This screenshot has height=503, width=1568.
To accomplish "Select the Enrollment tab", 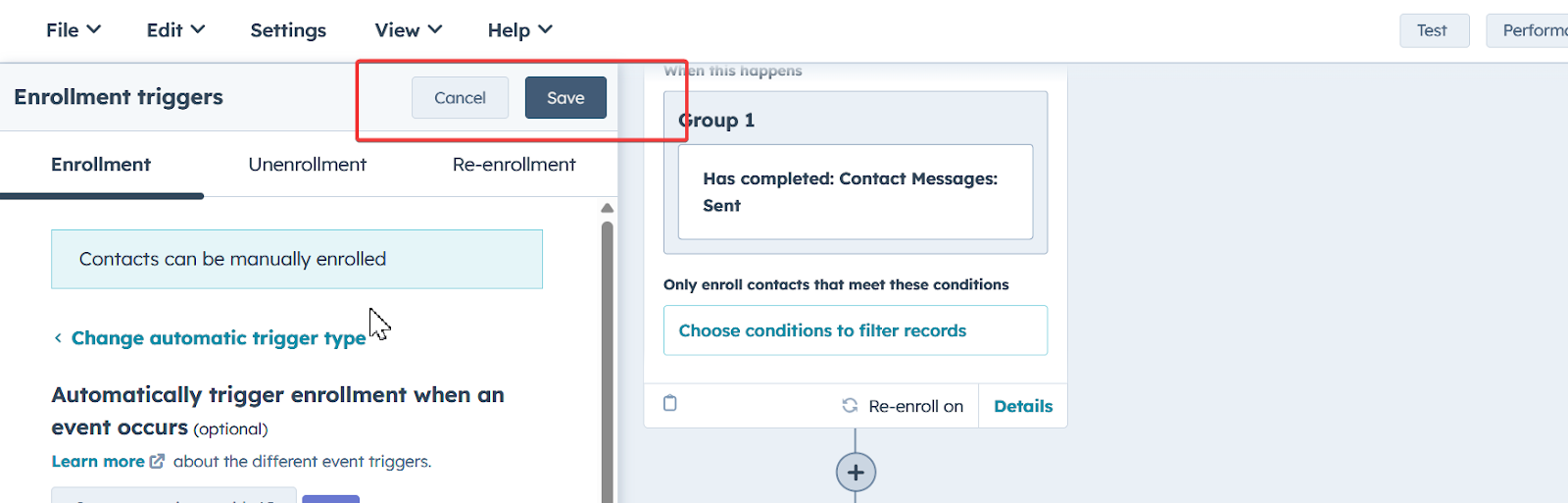I will coord(101,165).
